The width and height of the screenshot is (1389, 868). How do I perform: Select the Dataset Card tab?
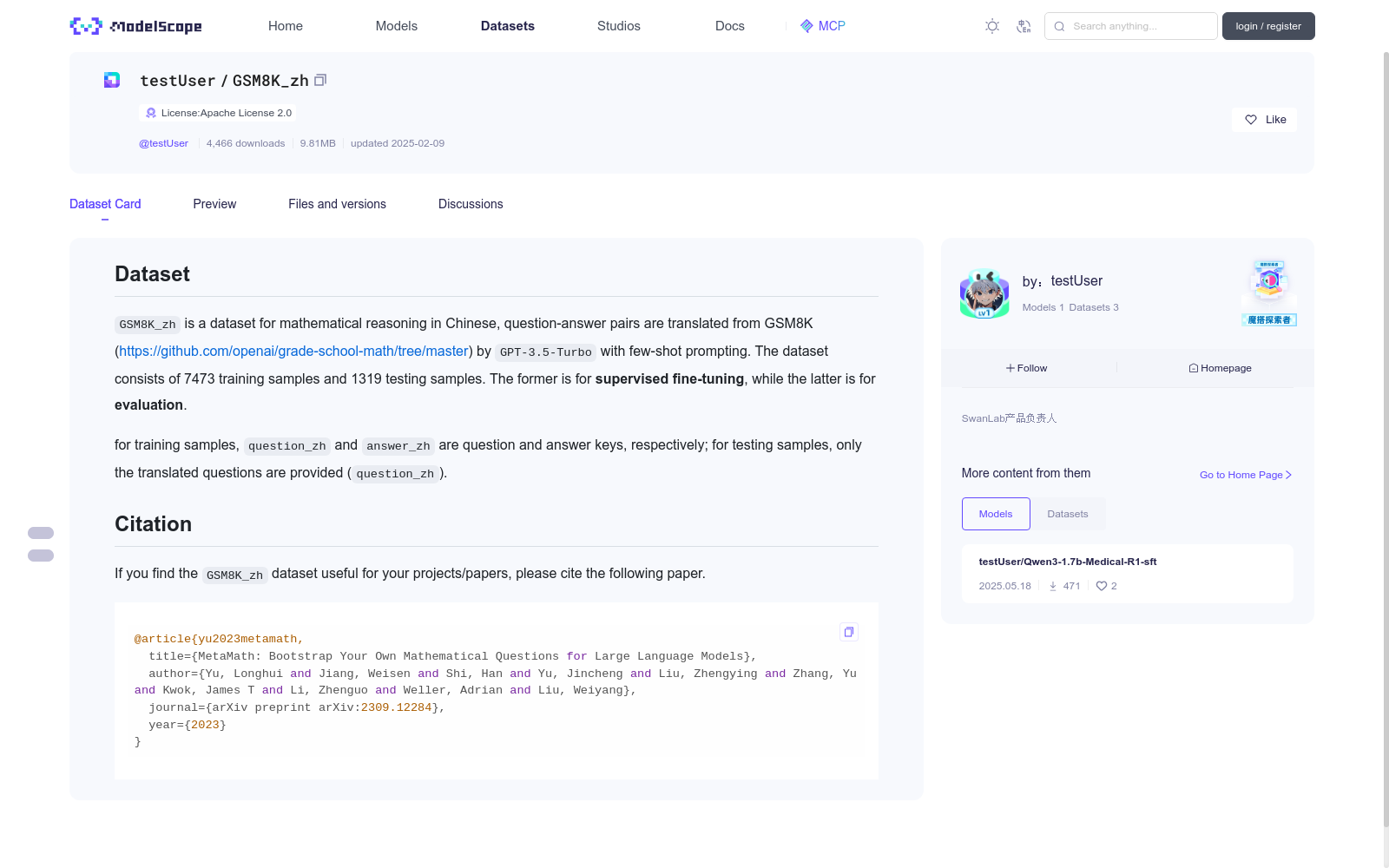click(x=105, y=204)
